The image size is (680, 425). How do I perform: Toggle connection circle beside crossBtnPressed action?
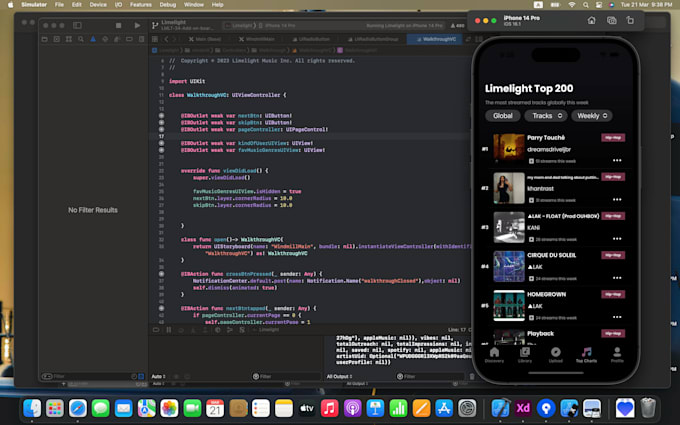[x=161, y=274]
